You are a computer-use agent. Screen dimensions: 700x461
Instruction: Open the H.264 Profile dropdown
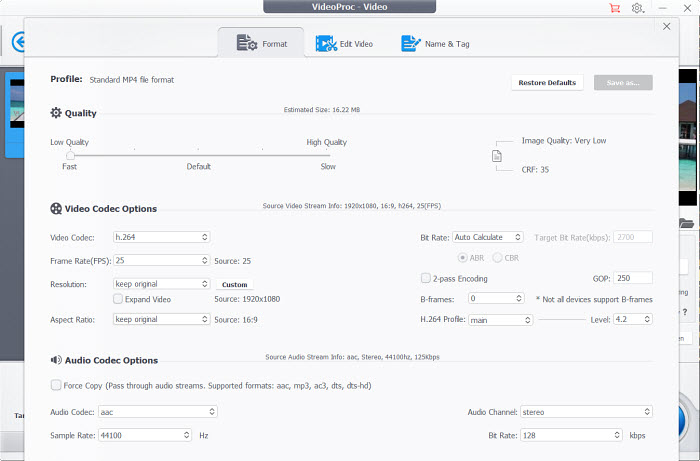[500, 320]
